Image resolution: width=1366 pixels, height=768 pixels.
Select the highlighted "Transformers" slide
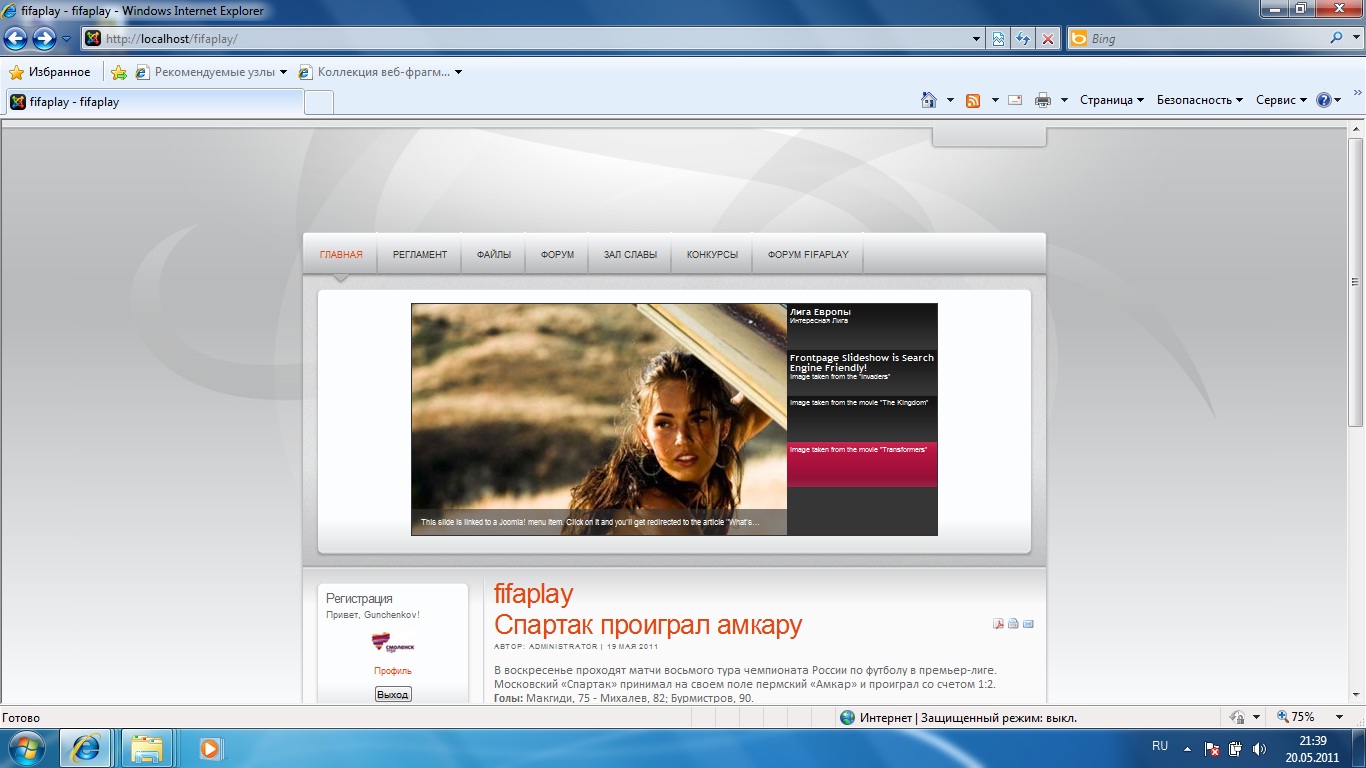click(862, 464)
